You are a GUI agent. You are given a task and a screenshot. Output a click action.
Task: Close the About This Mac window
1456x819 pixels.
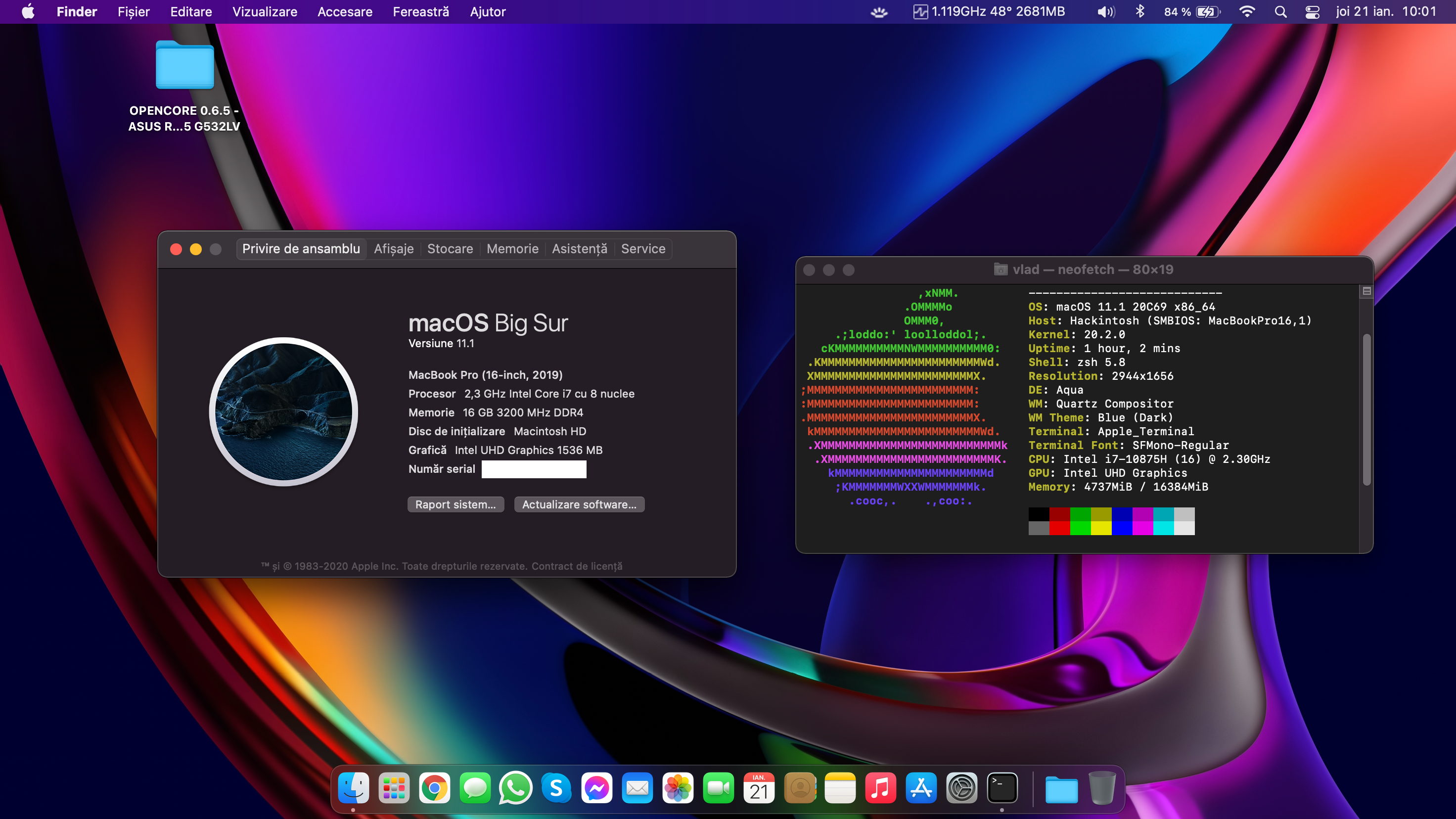176,249
